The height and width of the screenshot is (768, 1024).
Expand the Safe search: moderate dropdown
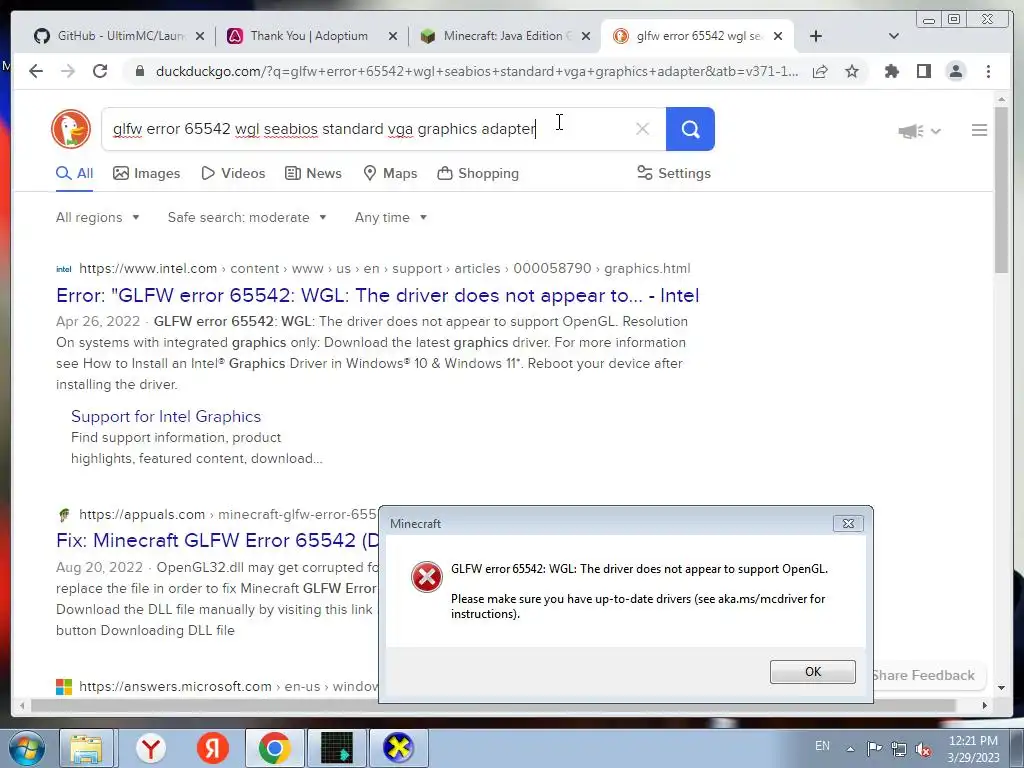(247, 217)
